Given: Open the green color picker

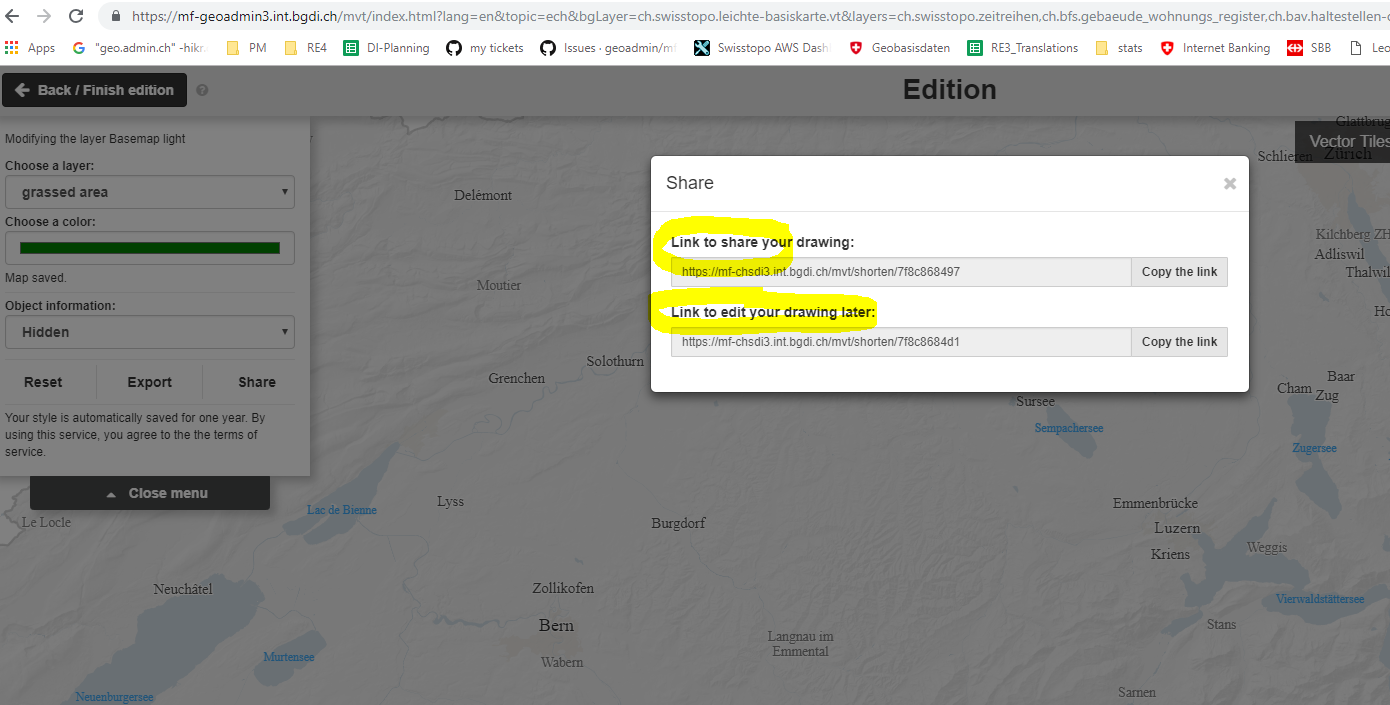Looking at the screenshot, I should (x=149, y=247).
